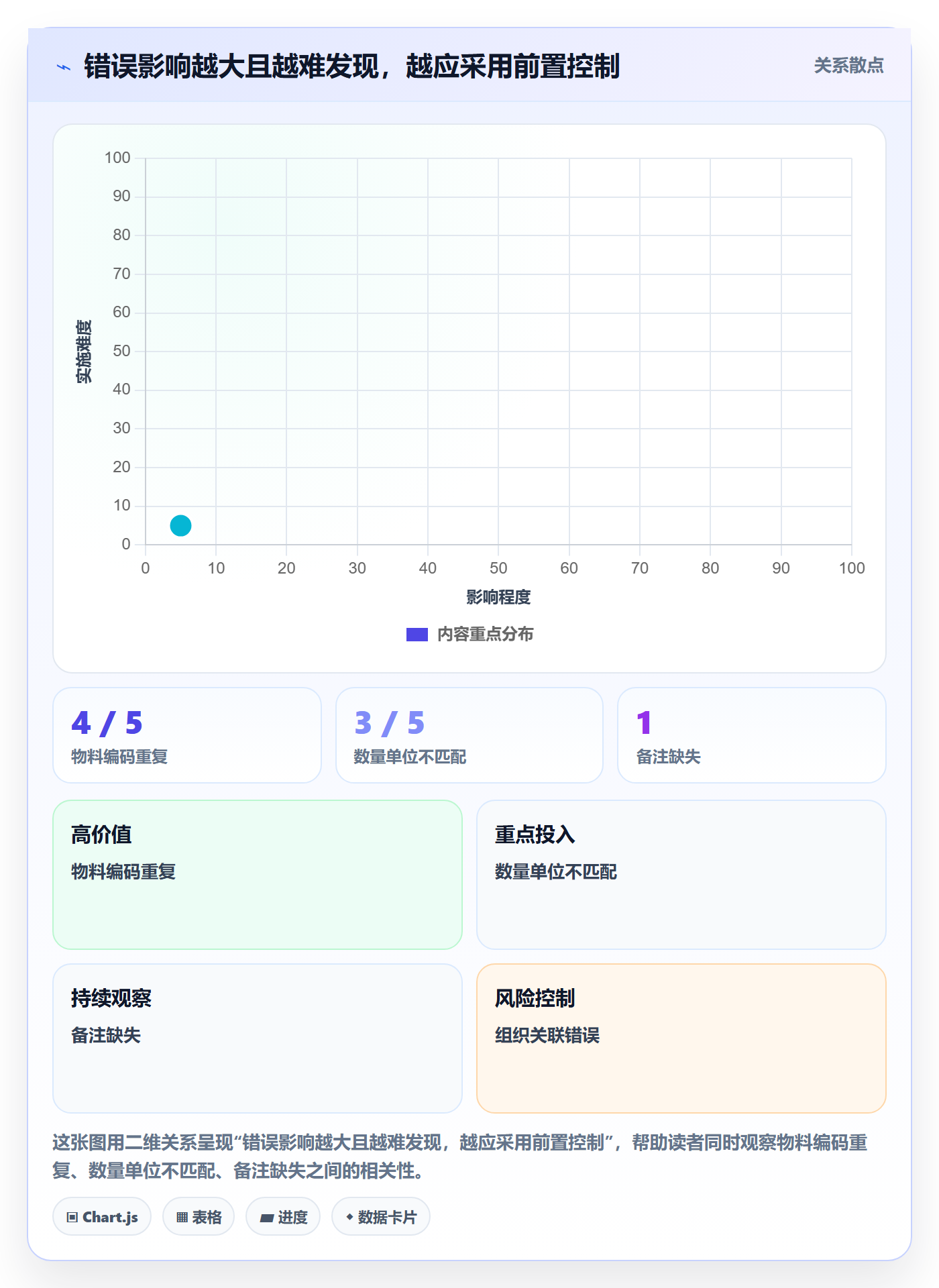
Task: Click the 备注缺失 text in the 持续观察 card
Action: 106,1035
